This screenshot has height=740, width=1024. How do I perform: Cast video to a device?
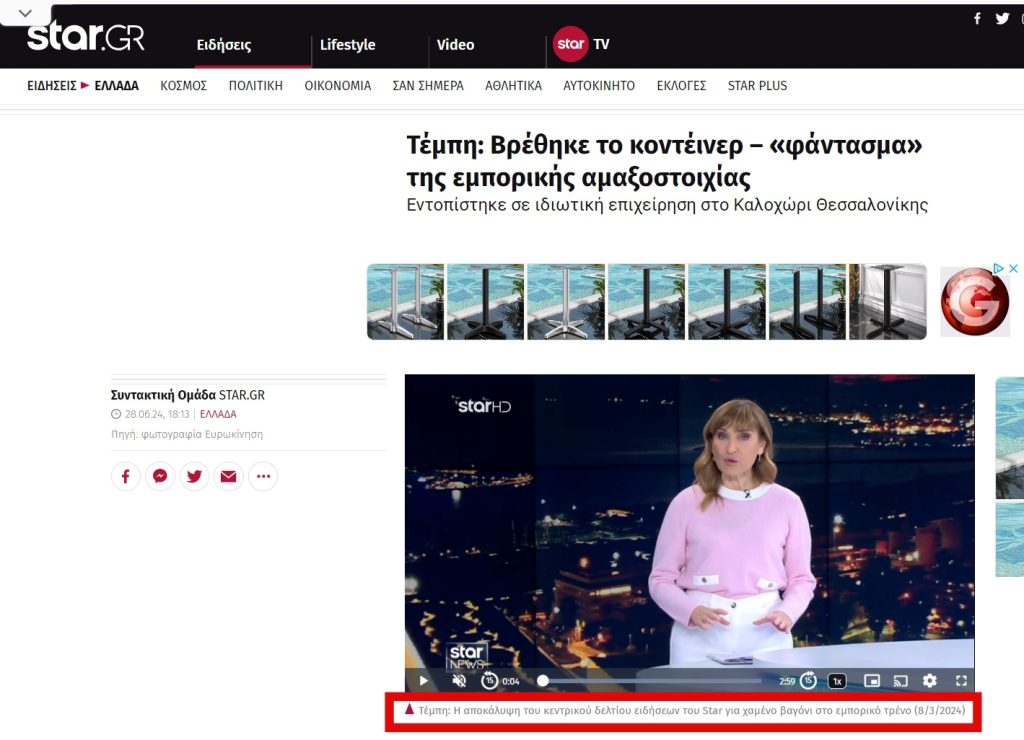click(901, 681)
